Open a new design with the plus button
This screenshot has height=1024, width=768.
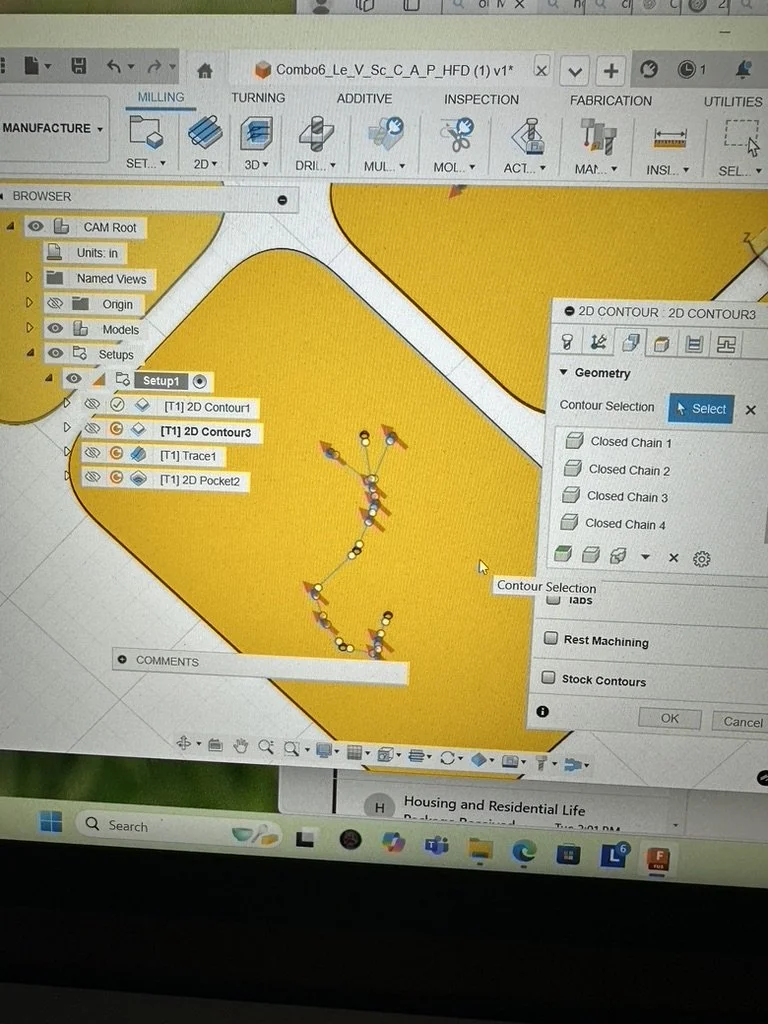coord(611,71)
